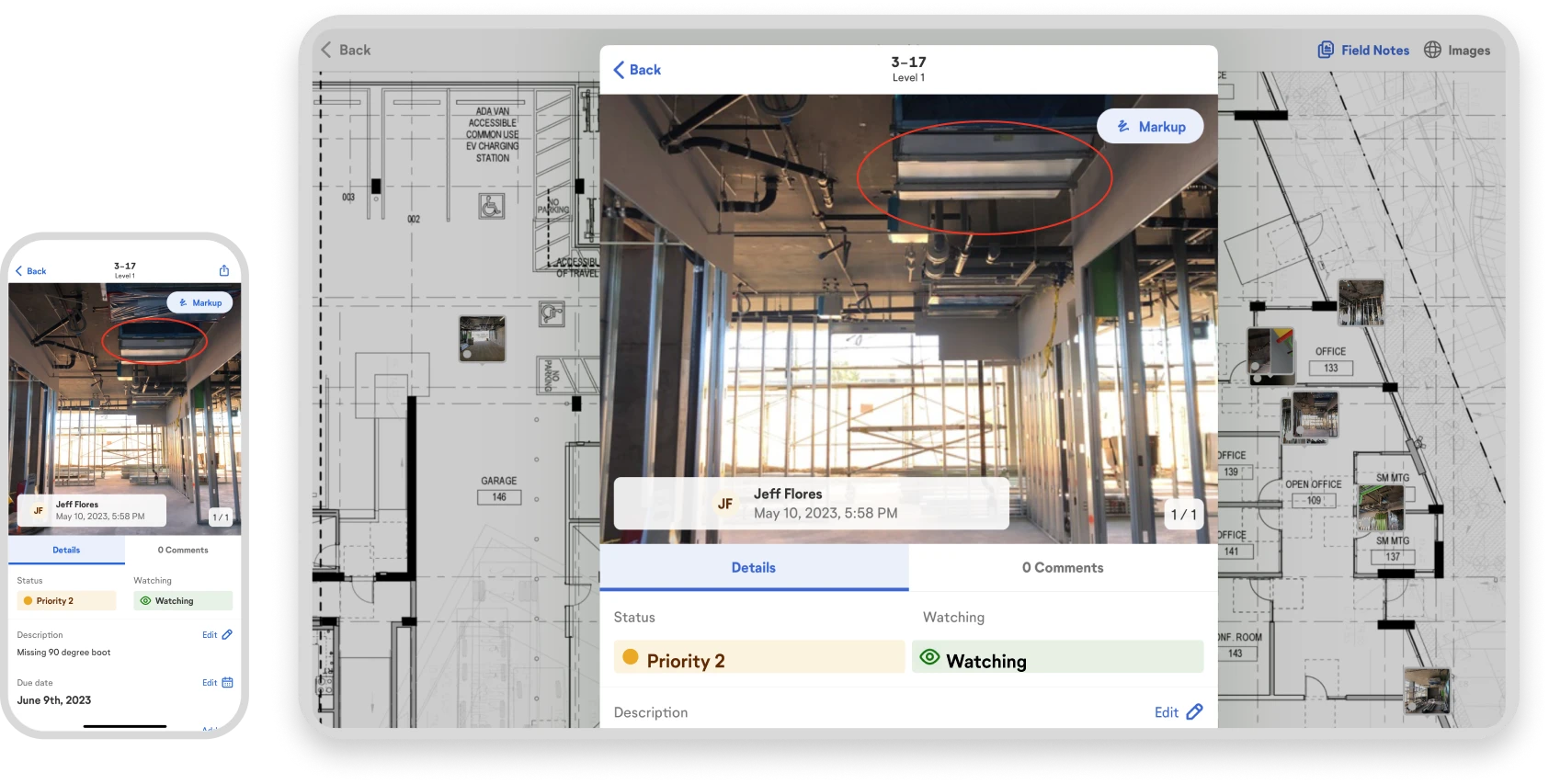
Task: Open Images globe icon in top bar
Action: pyautogui.click(x=1432, y=51)
